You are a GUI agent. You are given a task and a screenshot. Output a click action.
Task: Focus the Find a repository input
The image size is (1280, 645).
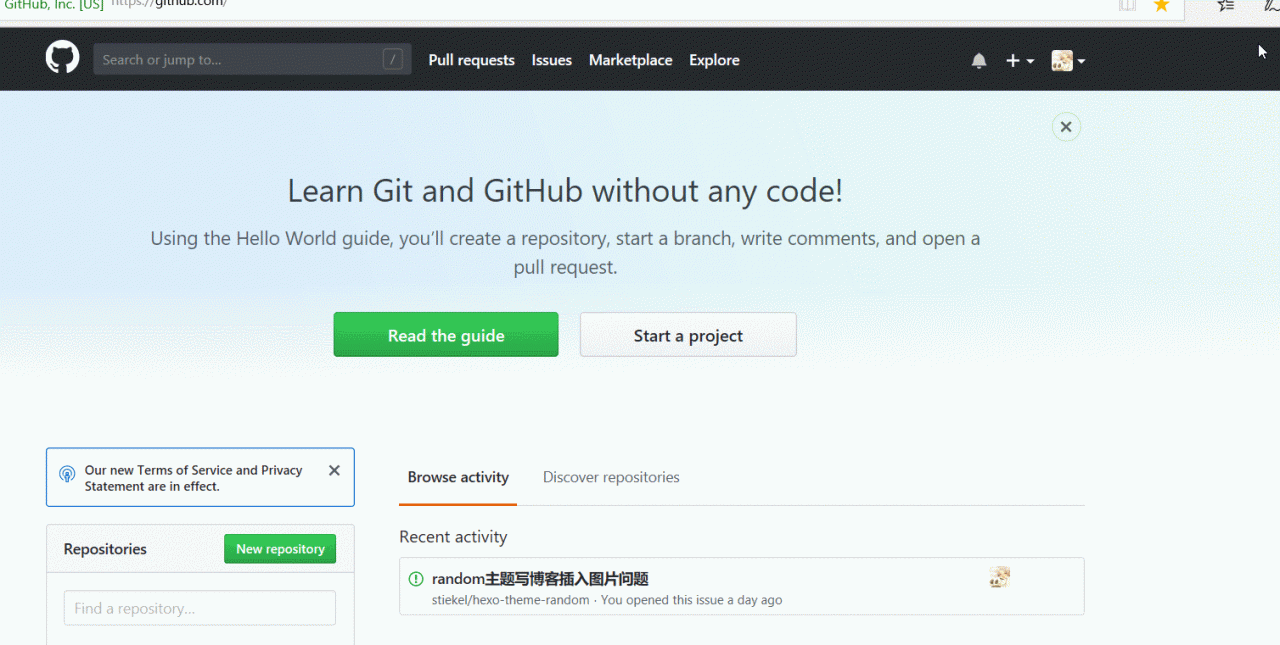point(200,608)
